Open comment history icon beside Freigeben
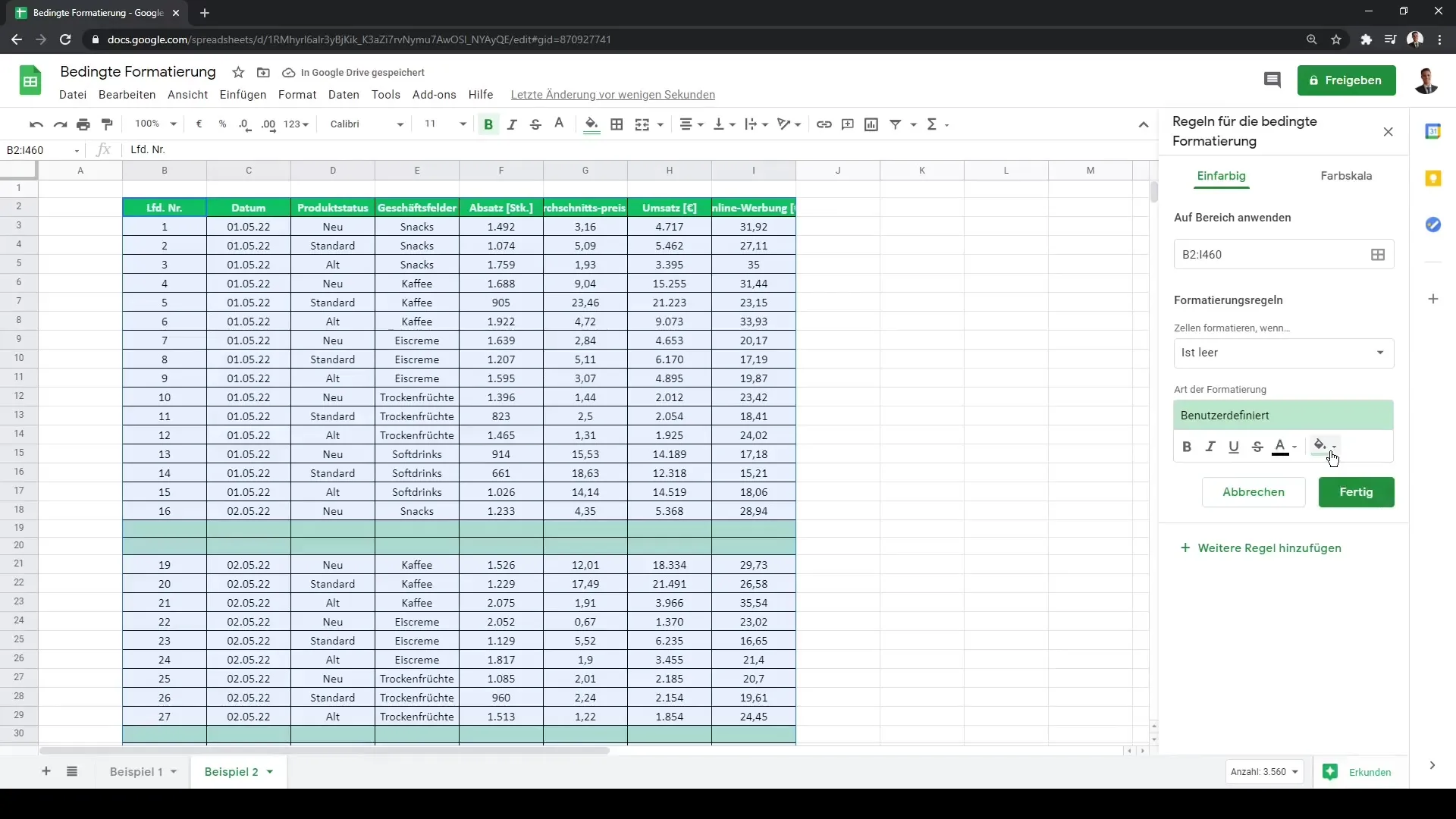Viewport: 1456px width, 819px height. (1272, 80)
